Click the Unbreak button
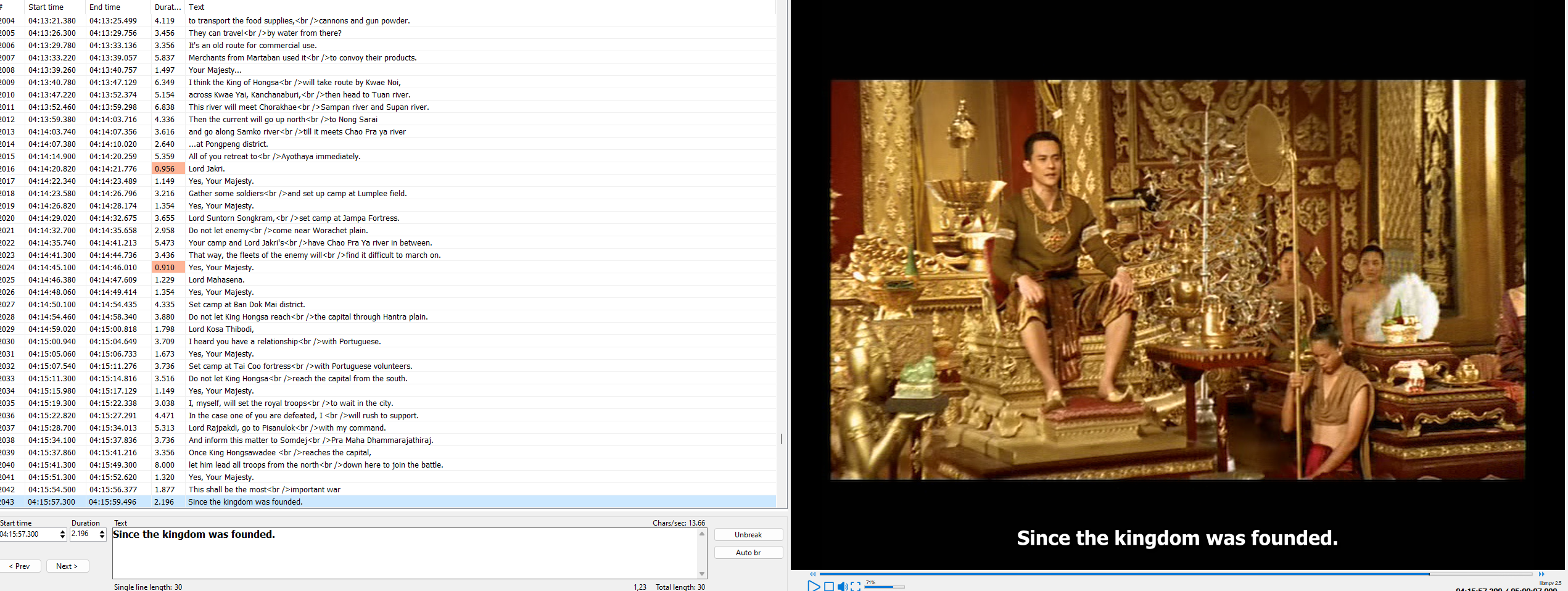The image size is (1568, 591). (748, 535)
